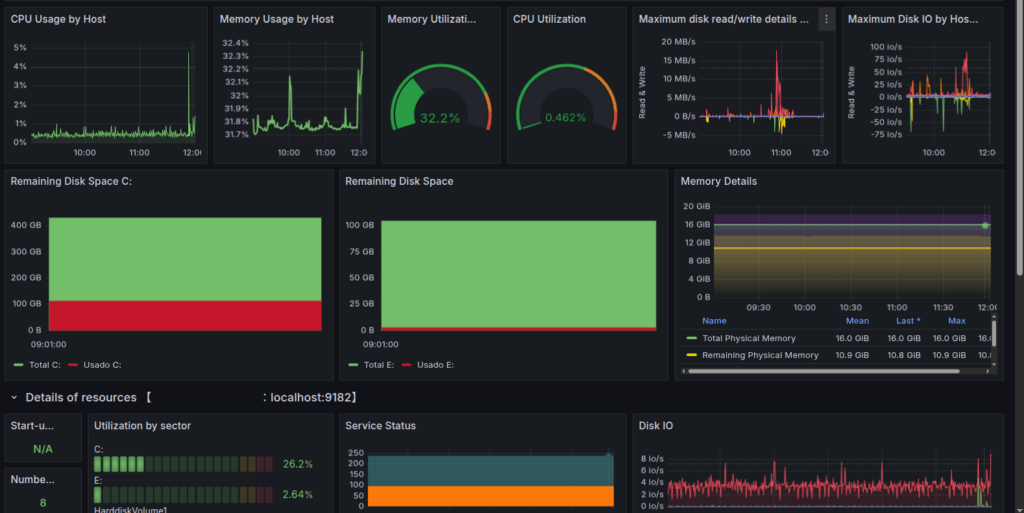Click the Memory Details horizontal scrollbar
1024x513 pixels.
click(x=824, y=371)
